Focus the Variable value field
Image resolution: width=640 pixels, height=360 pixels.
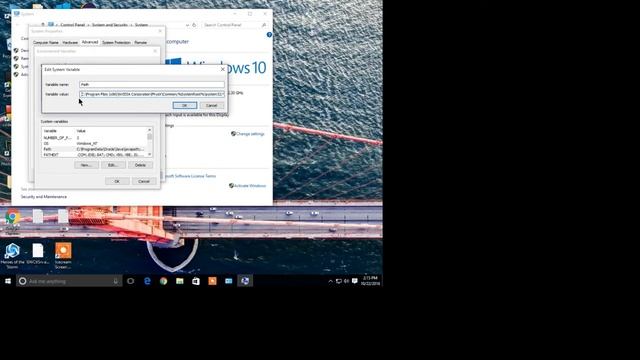[x=152, y=94]
